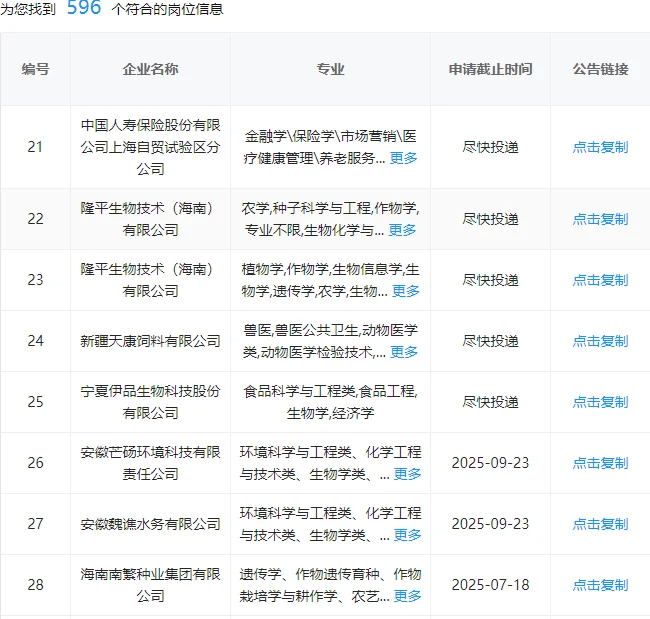Show more majors for 海南南繁种业集团
Viewport: 650px width, 619px height.
407,596
